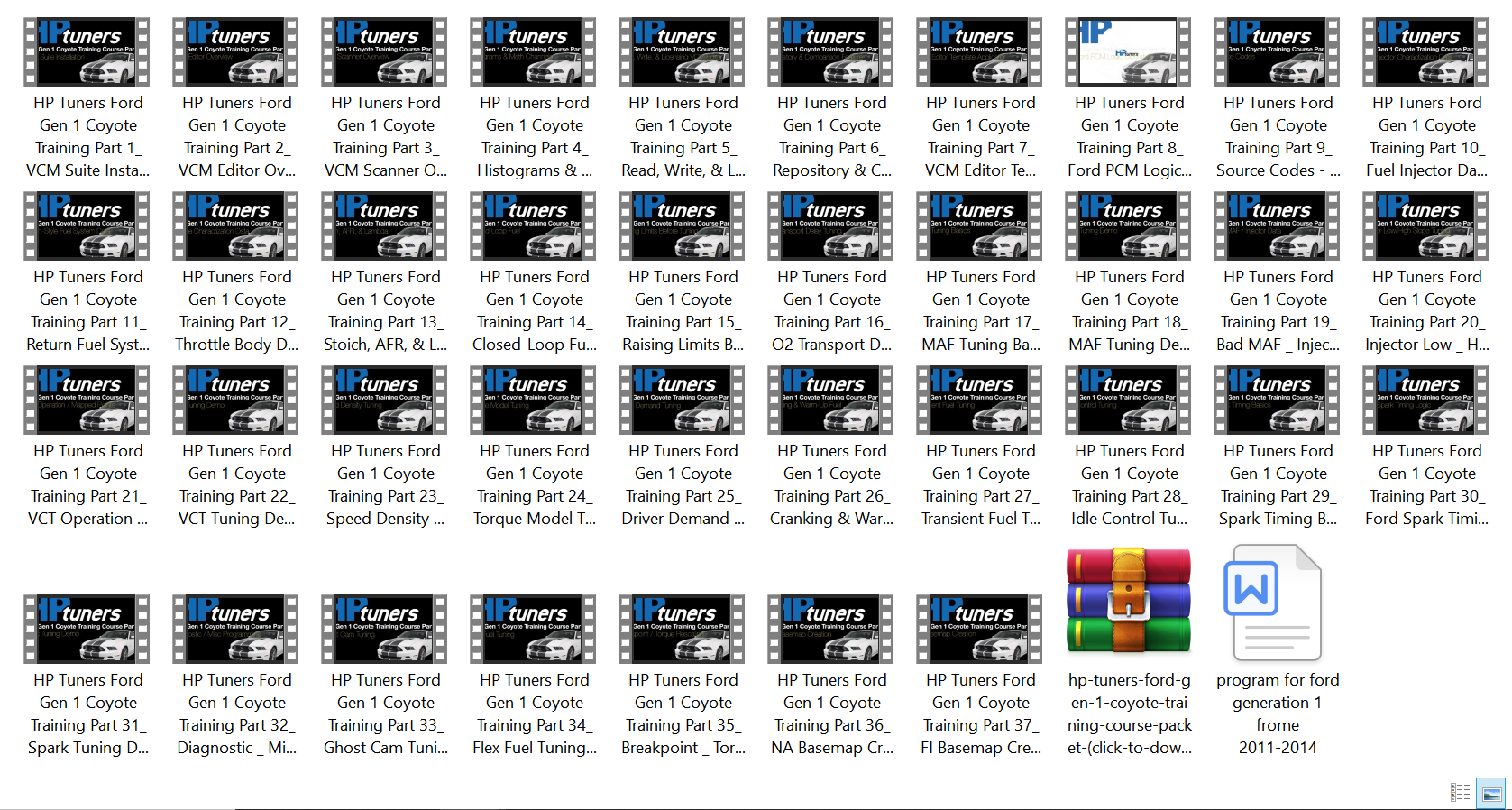
Task: Select Training Part 17 MAF Tuning Ba... video icon
Action: tap(980, 226)
